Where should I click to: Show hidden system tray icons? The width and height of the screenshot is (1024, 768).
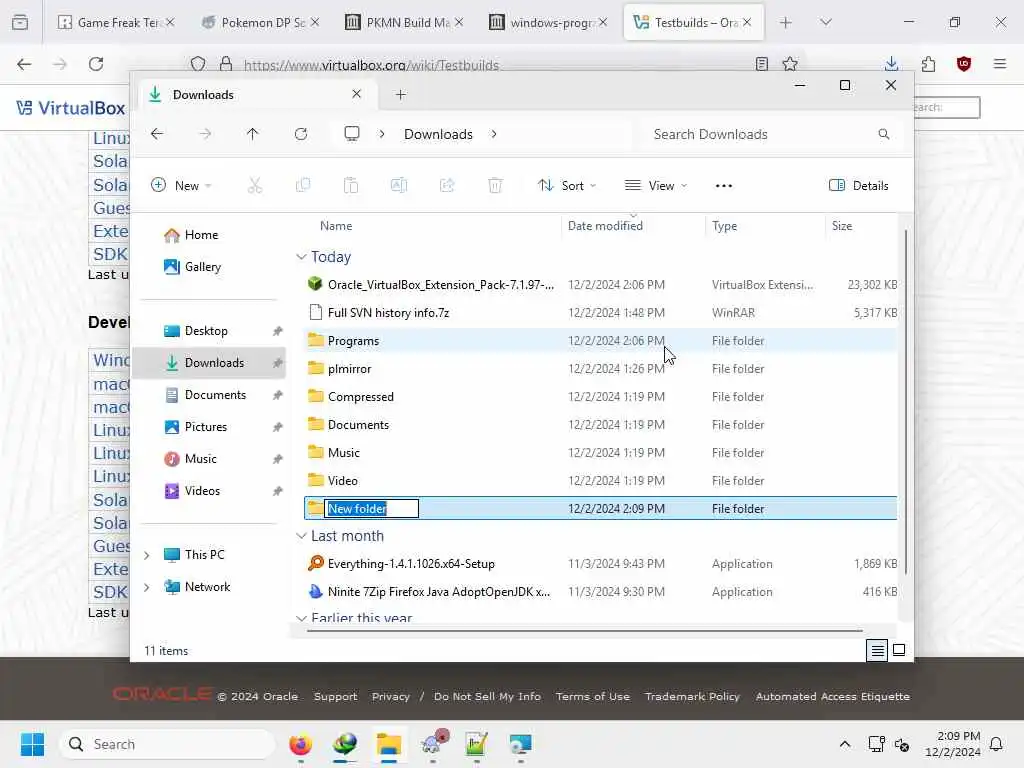point(844,744)
